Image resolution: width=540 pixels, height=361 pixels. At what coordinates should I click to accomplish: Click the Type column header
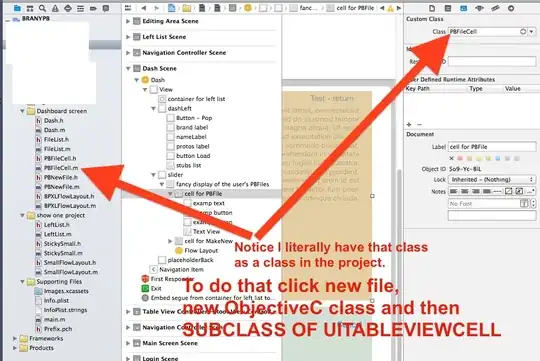point(476,89)
